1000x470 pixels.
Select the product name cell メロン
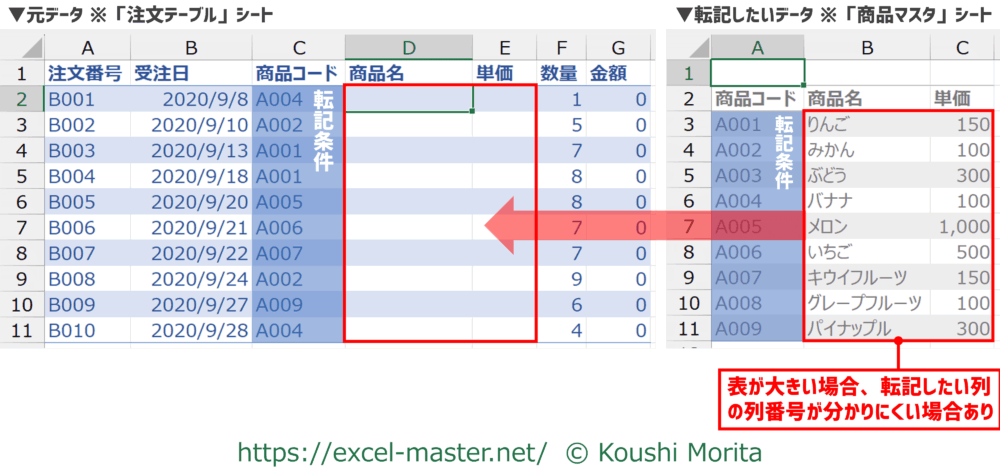point(867,228)
